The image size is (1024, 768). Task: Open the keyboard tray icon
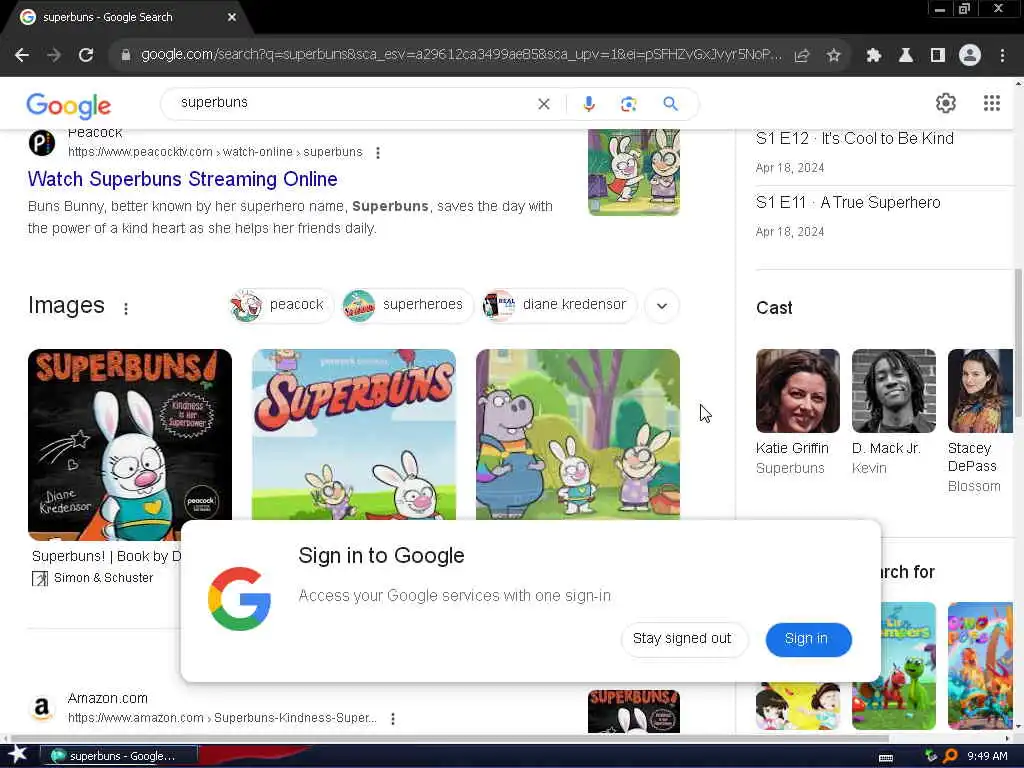[886, 757]
